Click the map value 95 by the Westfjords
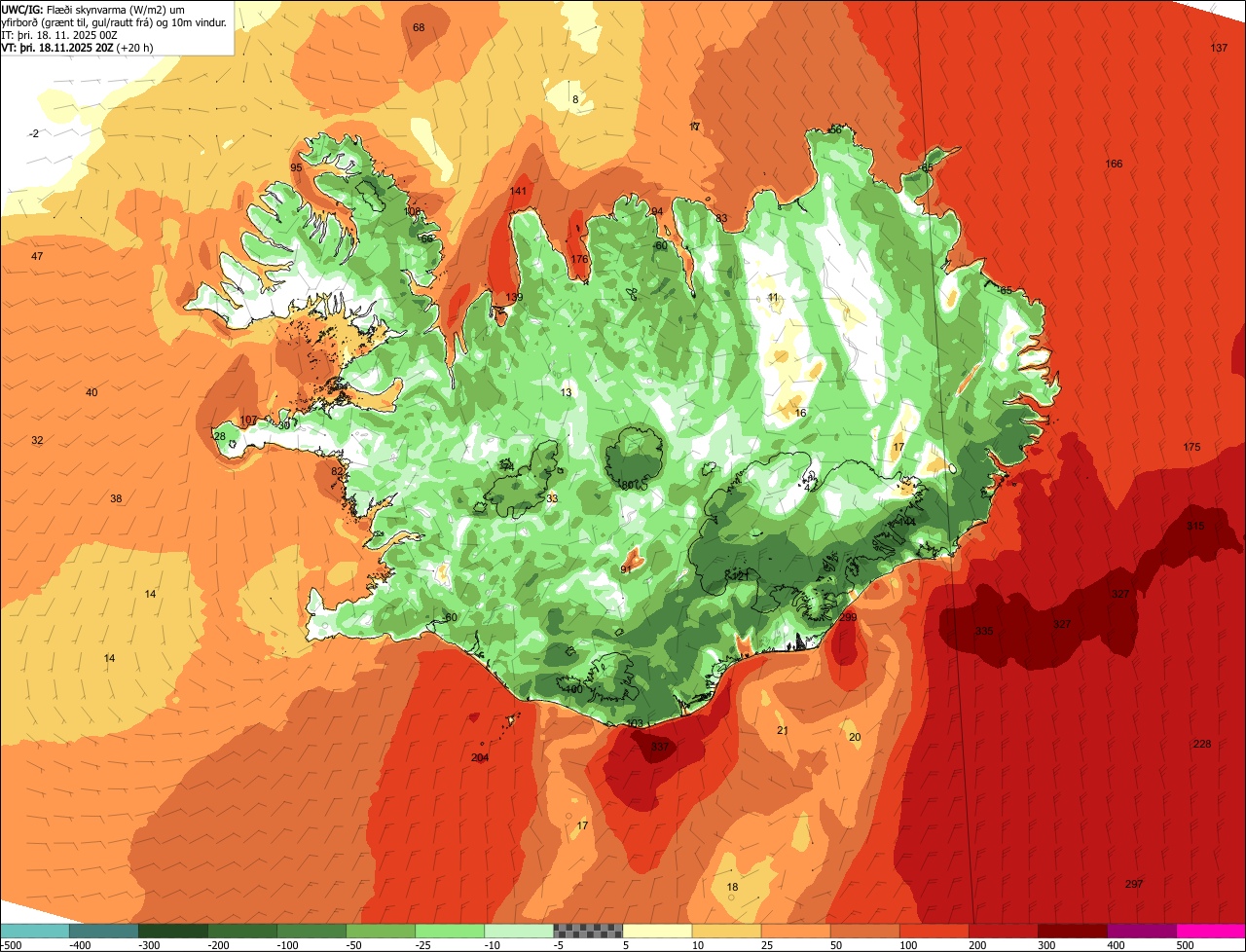The height and width of the screenshot is (952, 1246). 296,167
